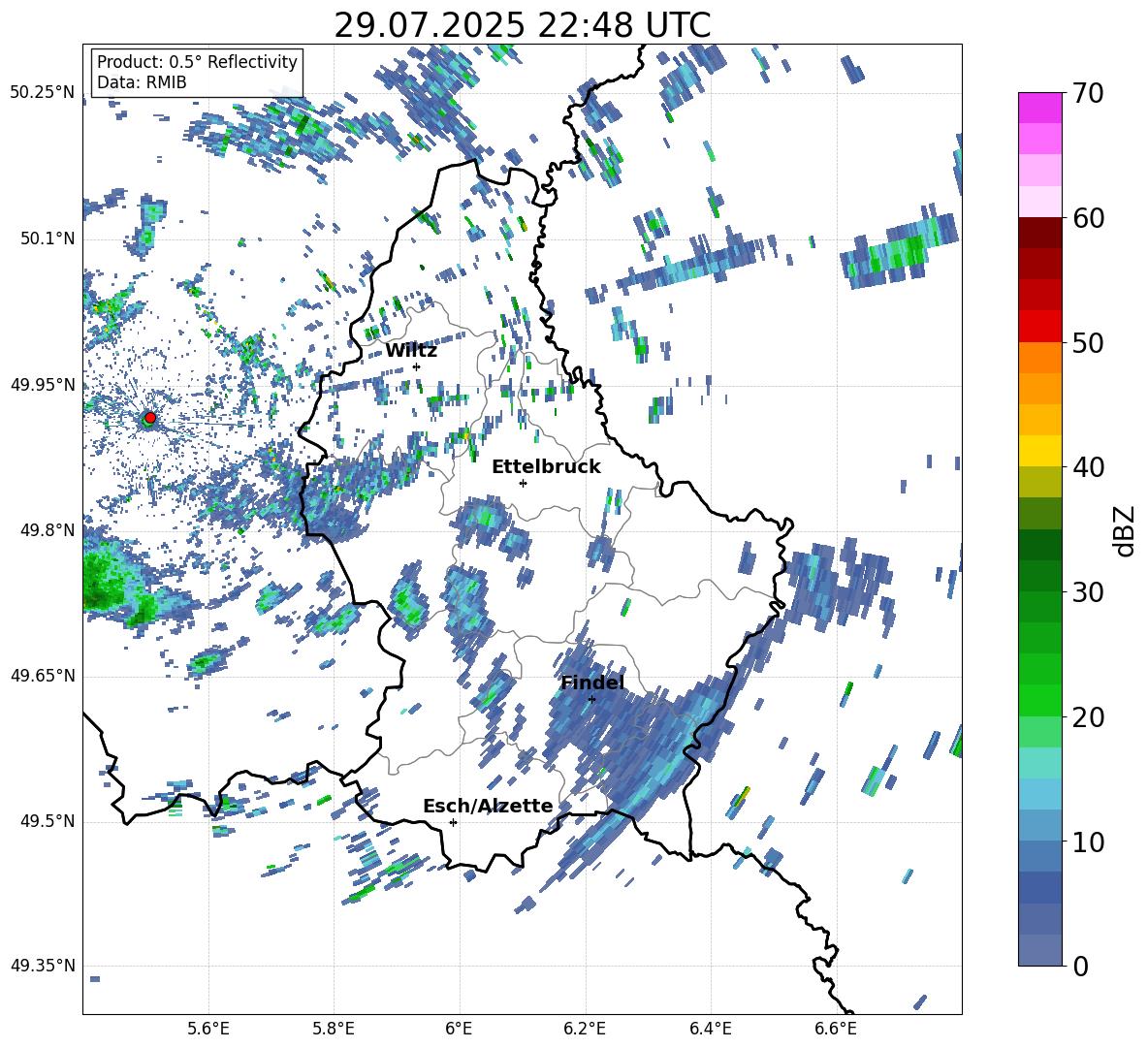Click the 60 value on the colorbar
Viewport: 1148px width, 1048px height.
[1088, 218]
